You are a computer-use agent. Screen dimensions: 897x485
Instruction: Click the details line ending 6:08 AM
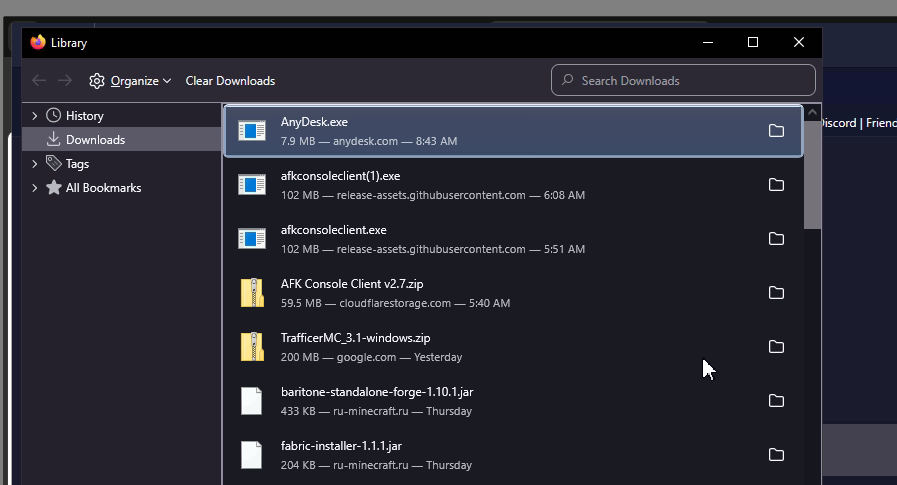click(x=432, y=195)
